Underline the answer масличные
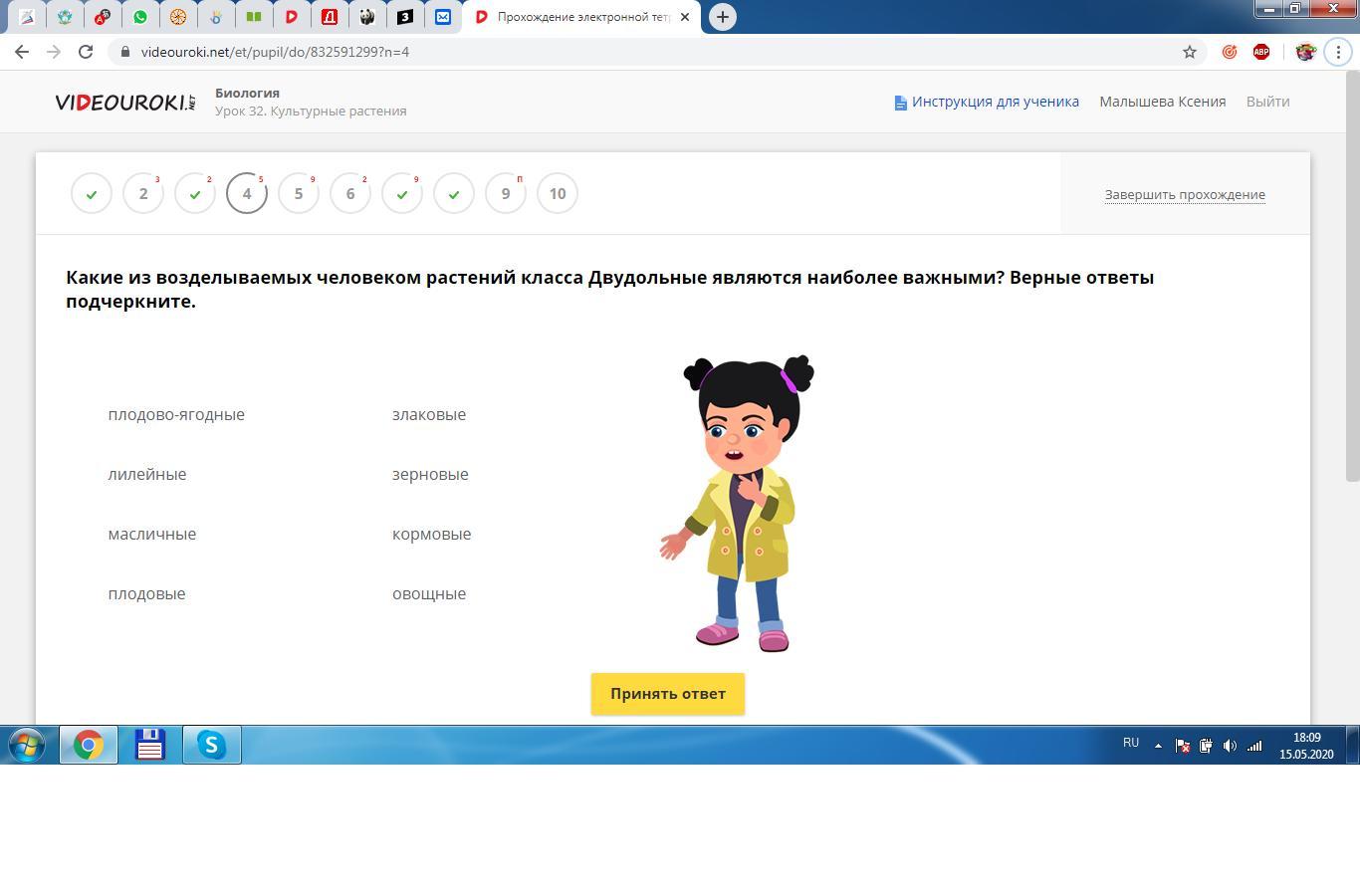 (152, 535)
